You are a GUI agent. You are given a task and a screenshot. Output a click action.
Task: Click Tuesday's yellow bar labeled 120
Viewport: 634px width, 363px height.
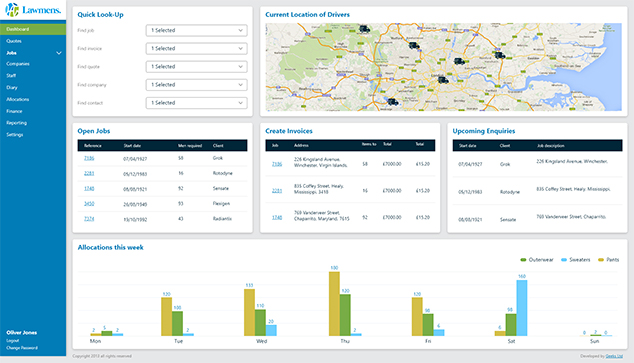coord(167,317)
